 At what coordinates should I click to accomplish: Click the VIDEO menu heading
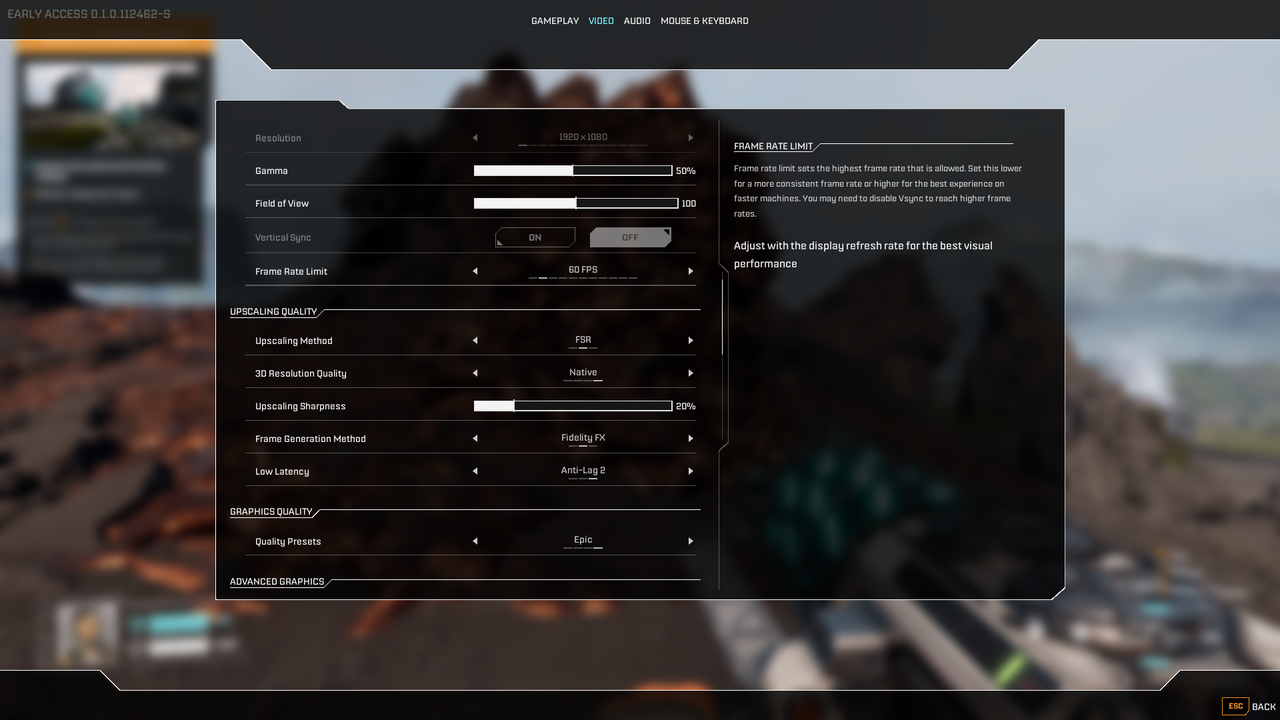pyautogui.click(x=600, y=20)
